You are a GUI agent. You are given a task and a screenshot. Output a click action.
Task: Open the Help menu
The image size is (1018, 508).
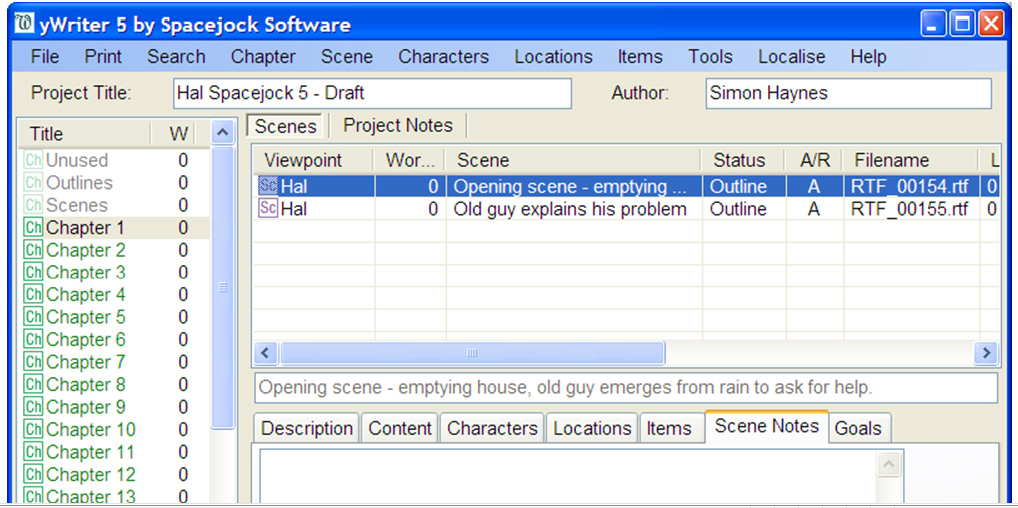868,57
